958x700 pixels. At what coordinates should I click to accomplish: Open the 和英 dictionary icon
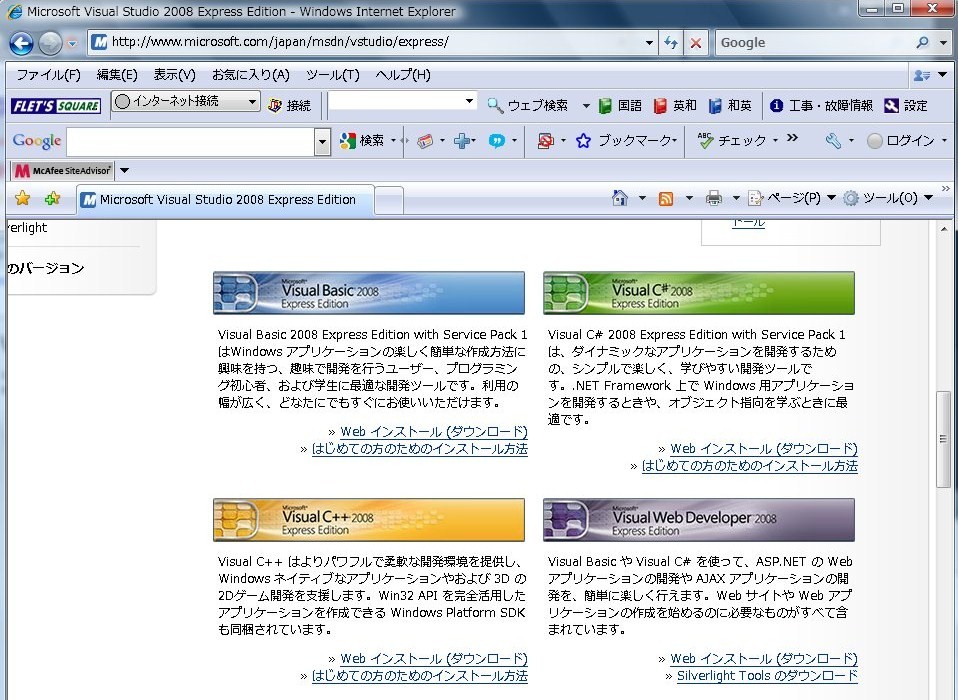(x=715, y=106)
